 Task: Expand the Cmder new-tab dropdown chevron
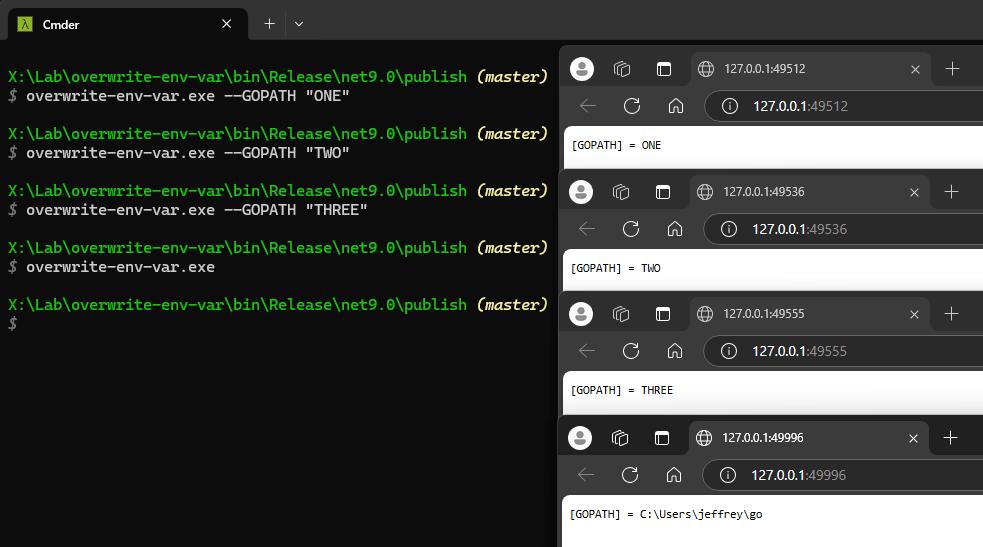tap(298, 23)
